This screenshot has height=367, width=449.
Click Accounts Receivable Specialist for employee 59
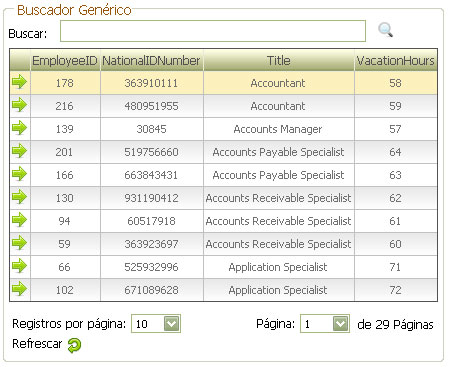click(x=278, y=244)
